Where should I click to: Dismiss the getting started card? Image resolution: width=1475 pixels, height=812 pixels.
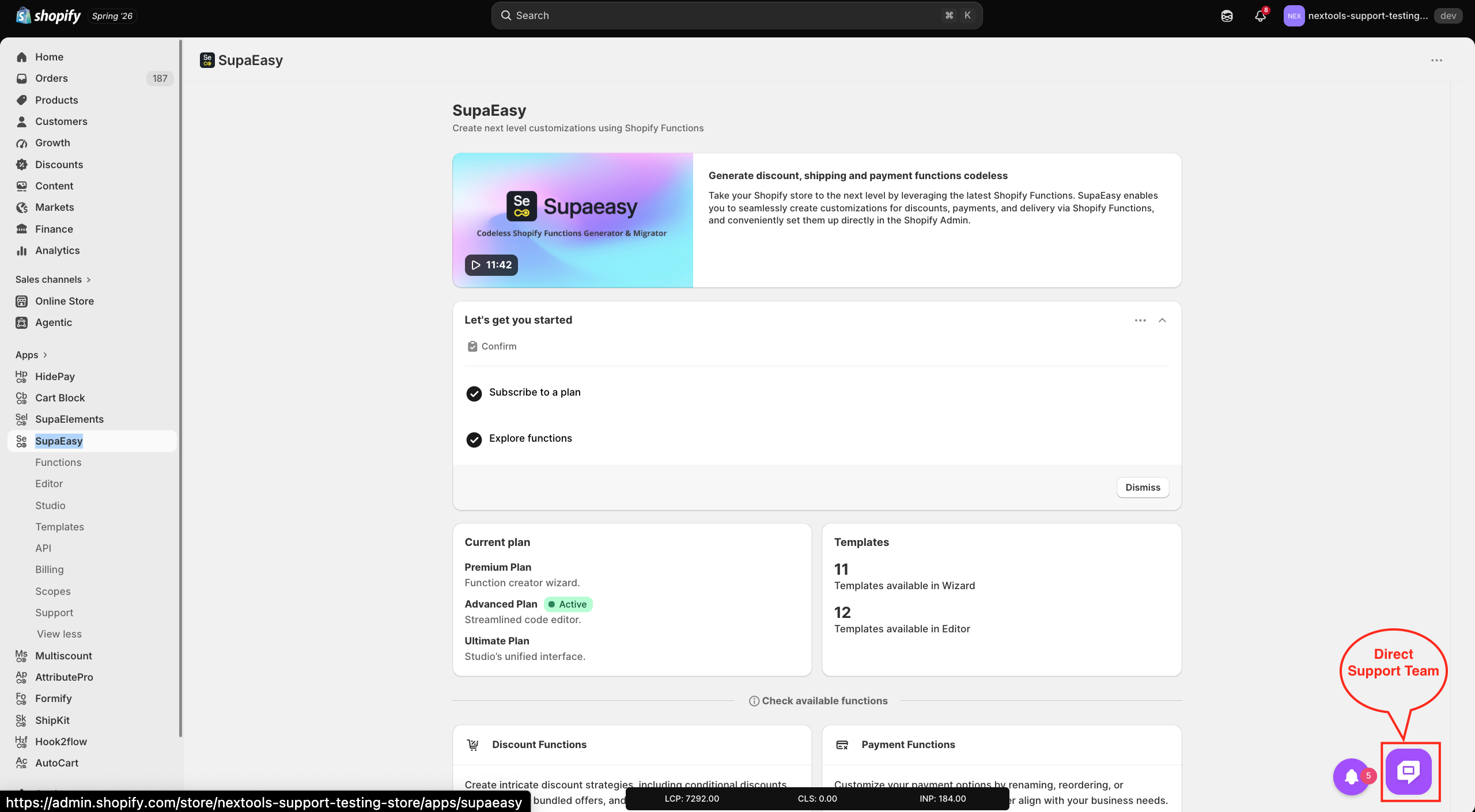pyautogui.click(x=1143, y=487)
